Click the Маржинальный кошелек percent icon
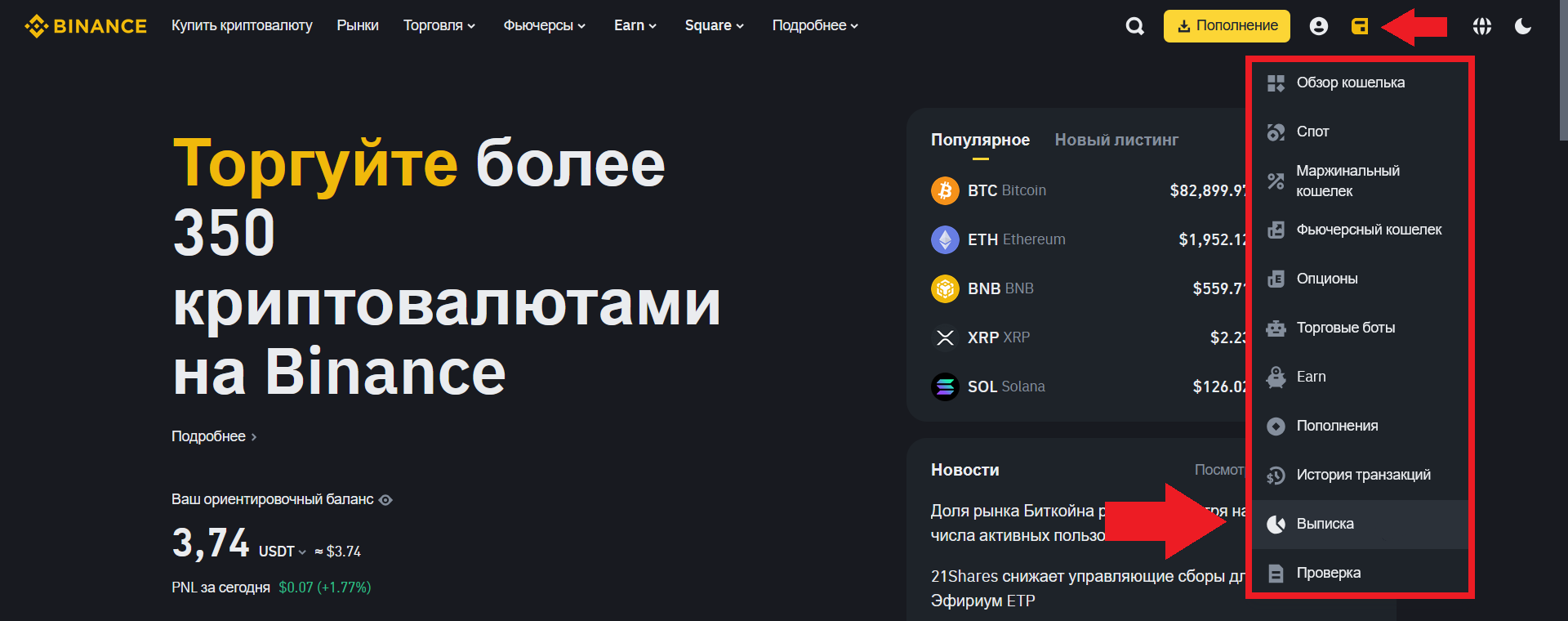 [x=1276, y=181]
